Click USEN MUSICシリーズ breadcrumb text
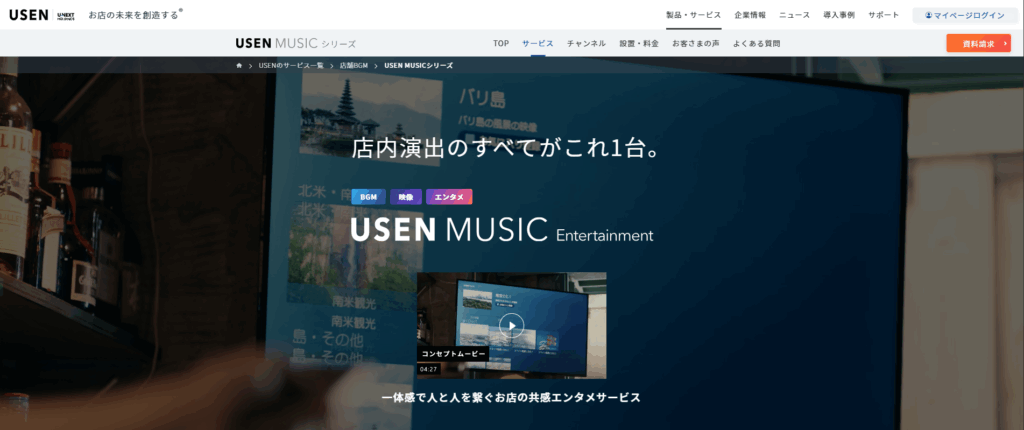This screenshot has height=430, width=1024. [418, 65]
